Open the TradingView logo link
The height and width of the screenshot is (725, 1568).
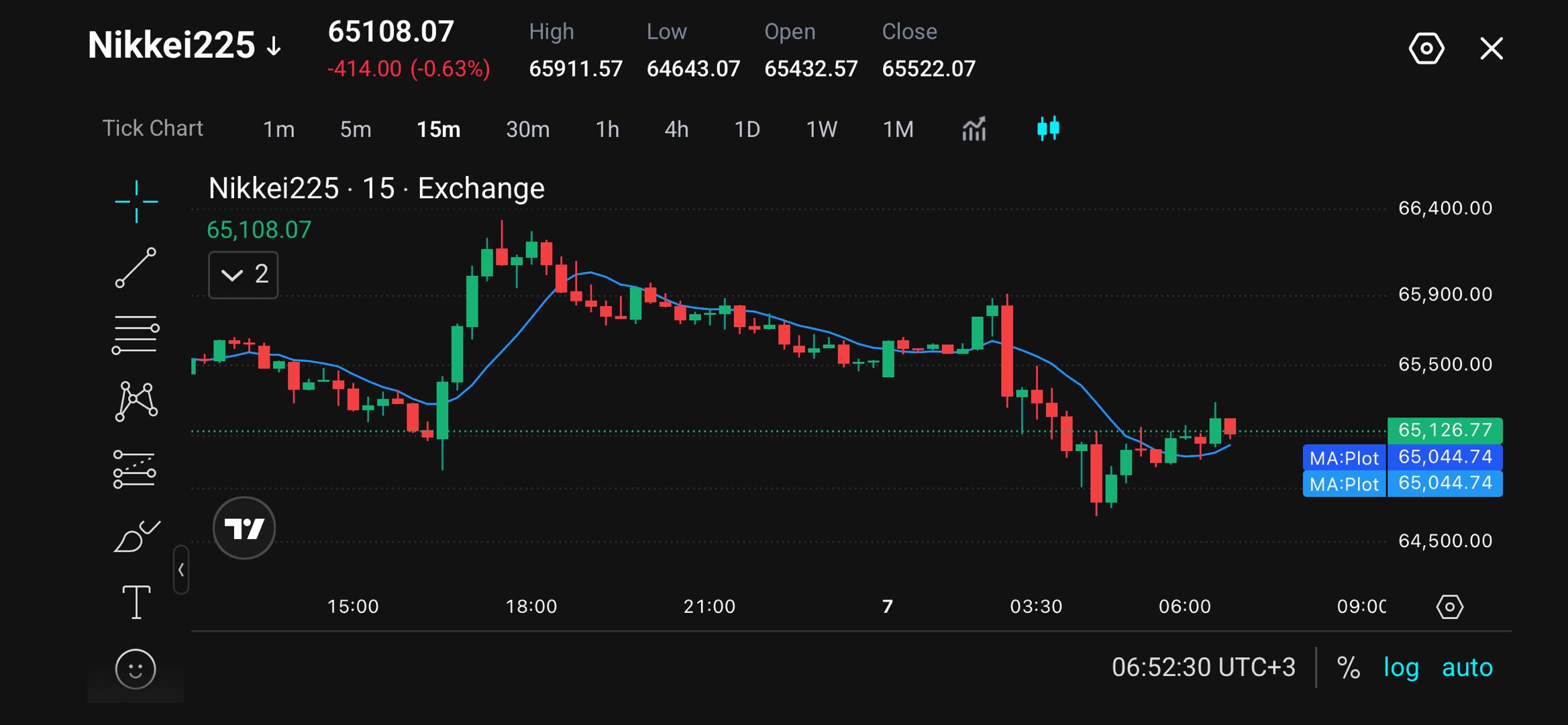click(244, 528)
